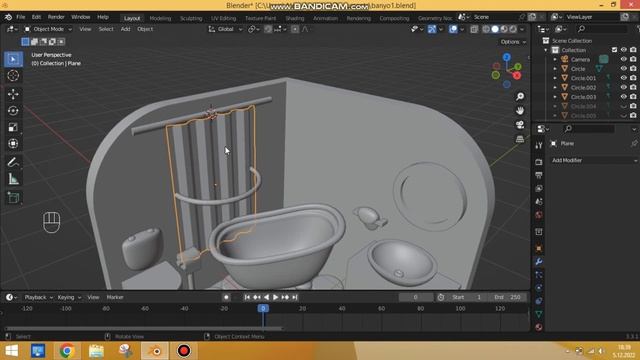Open the Options dropdown in viewport
Screen dimensions: 640x360
(513, 42)
